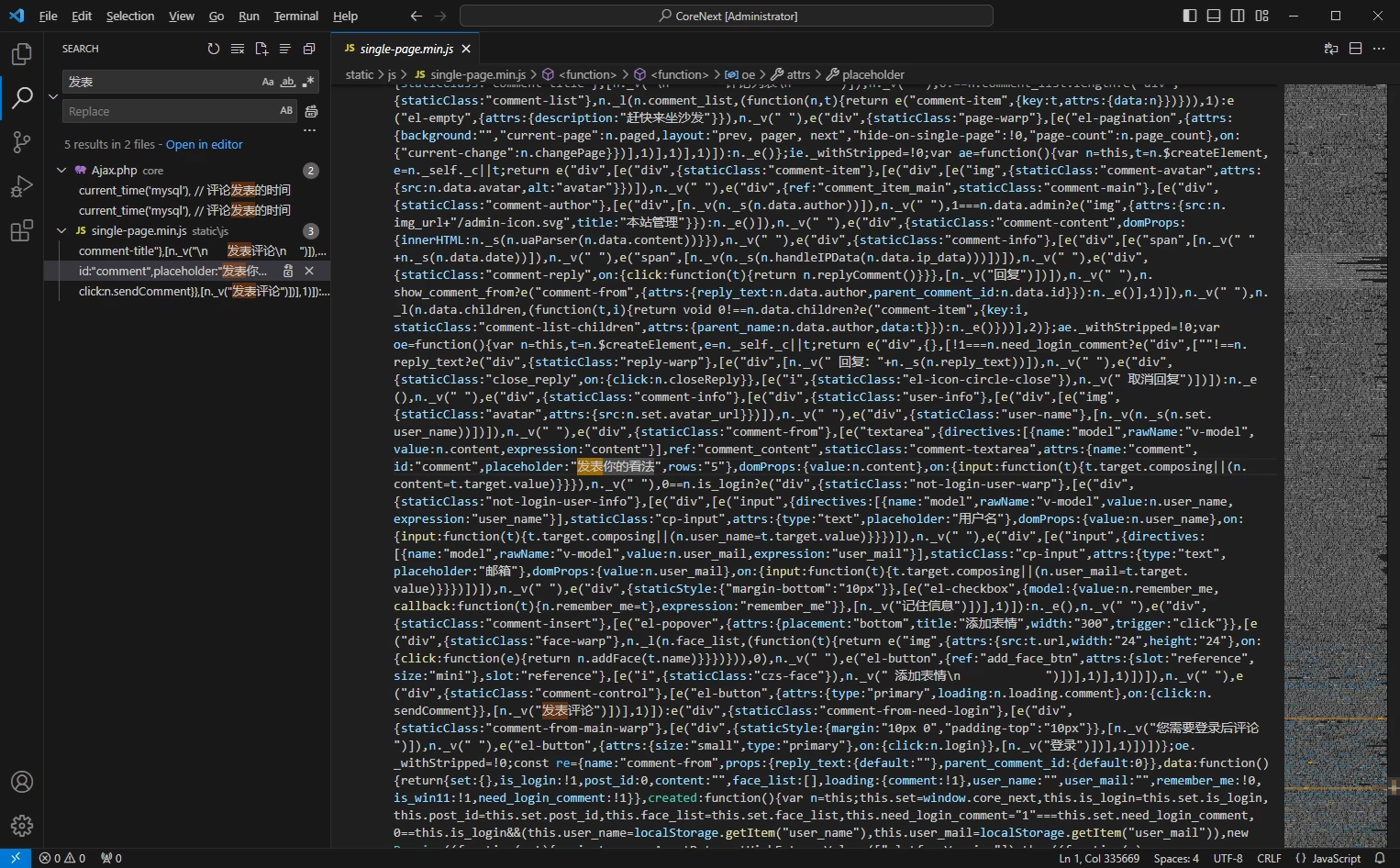Click the 'Open in editor' link
This screenshot has height=868, width=1400.
(204, 144)
